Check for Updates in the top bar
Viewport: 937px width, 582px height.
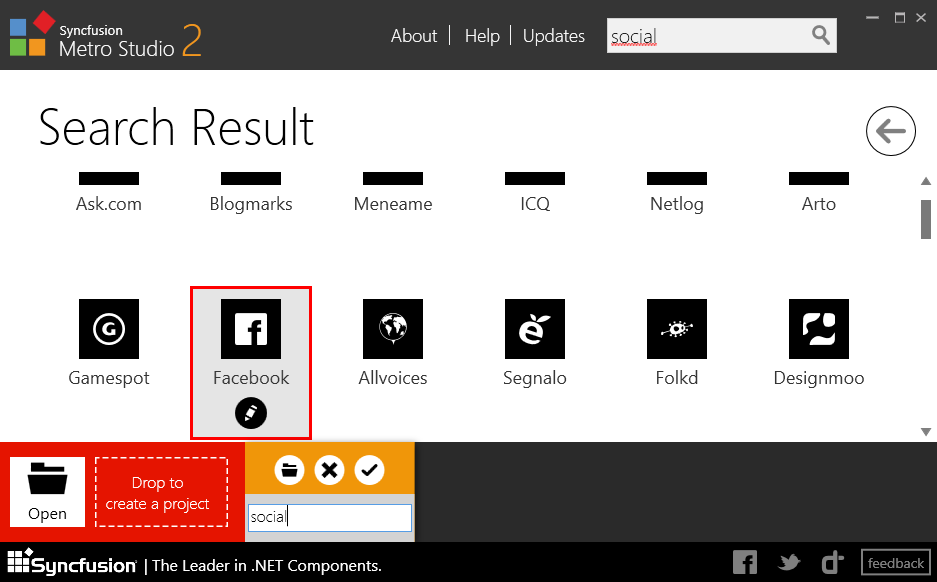pos(554,36)
